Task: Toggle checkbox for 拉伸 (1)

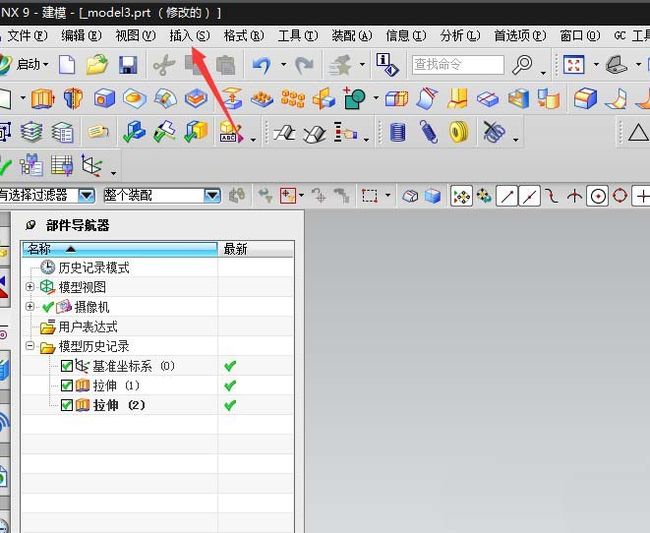Action: click(x=67, y=385)
